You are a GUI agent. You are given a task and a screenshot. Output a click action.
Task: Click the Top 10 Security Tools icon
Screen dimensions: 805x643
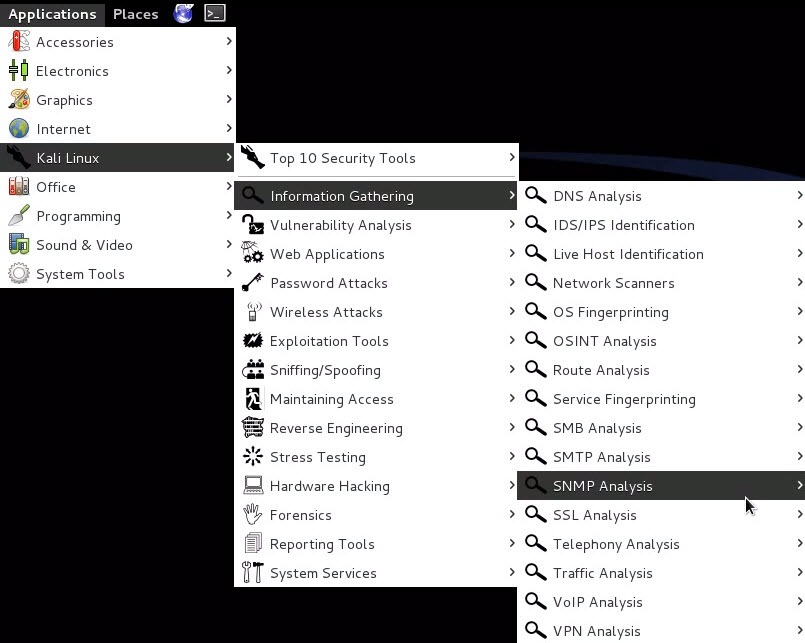(253, 157)
